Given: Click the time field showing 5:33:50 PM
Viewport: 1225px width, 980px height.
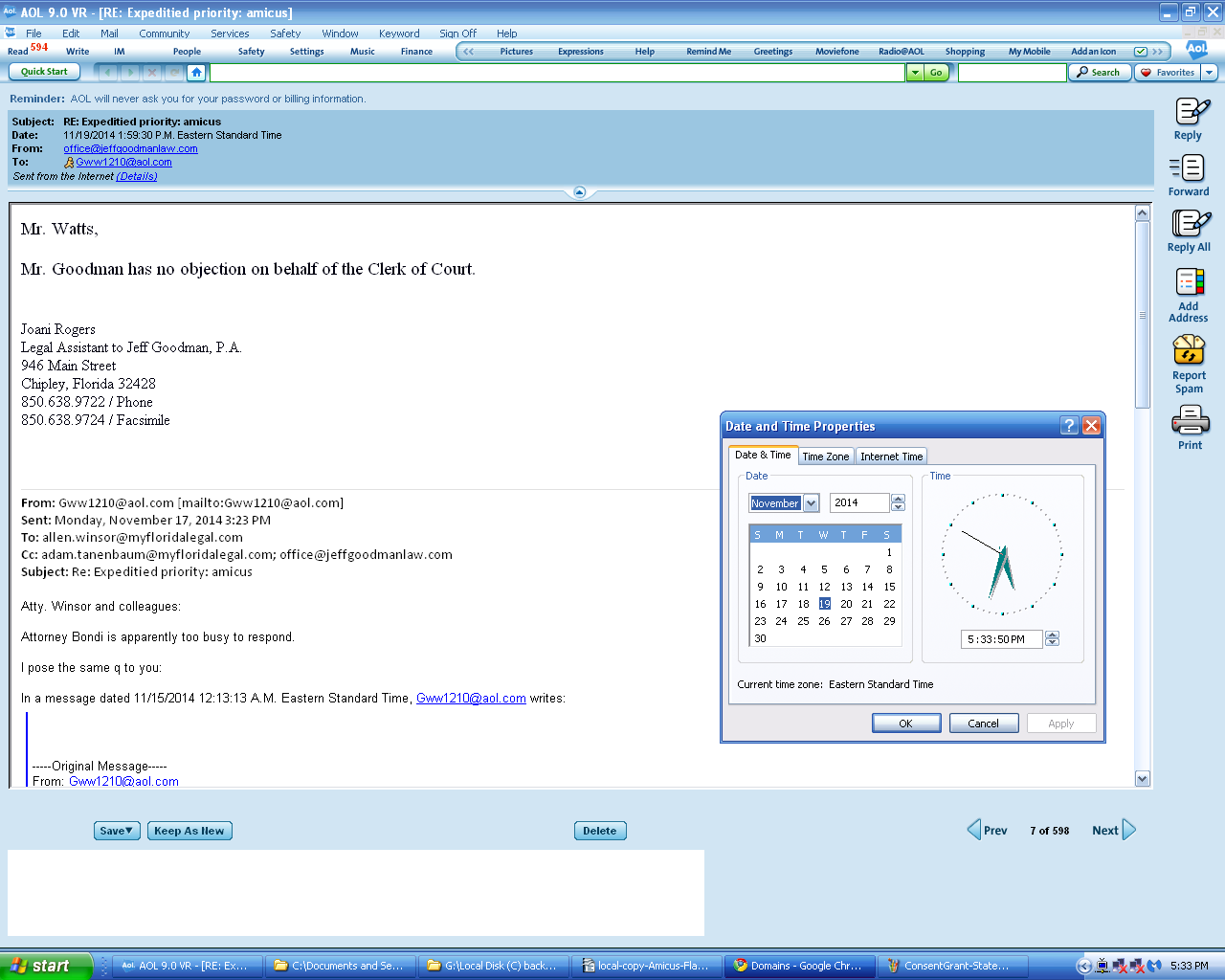Looking at the screenshot, I should point(1002,639).
